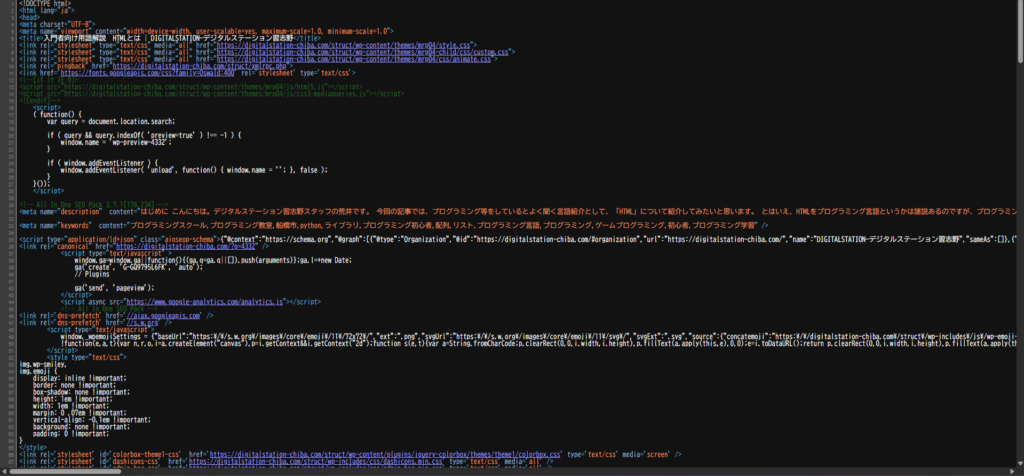Screen dimensions: 1024x476
Task: Click the "window.name = 'wp-preview-4332';" line
Action: (116, 142)
